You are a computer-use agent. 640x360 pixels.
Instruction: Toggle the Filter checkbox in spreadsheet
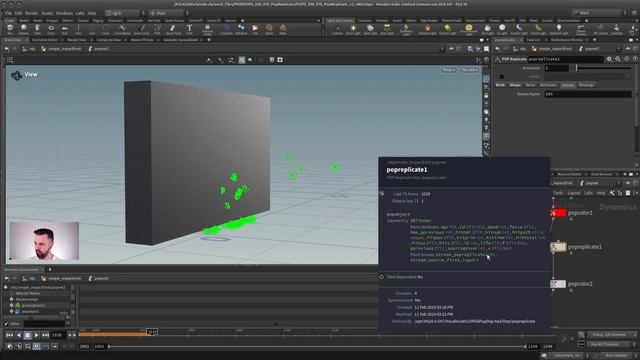pos(6,324)
